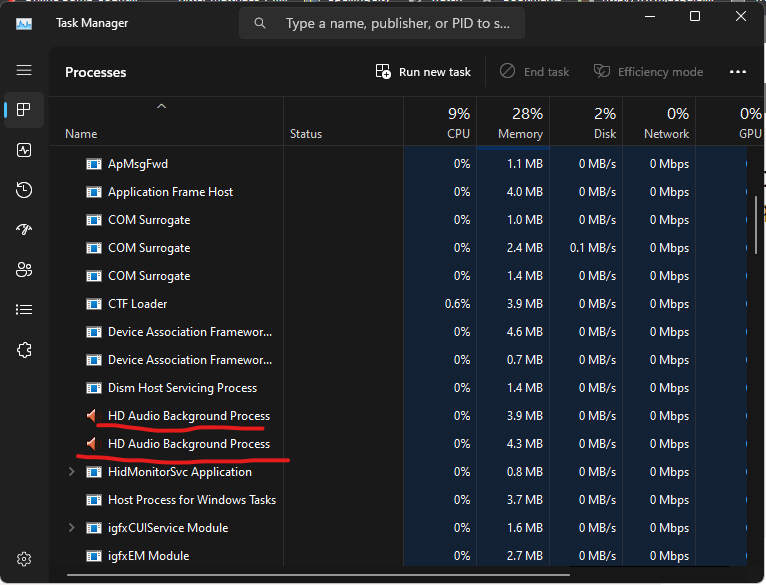Open the Details sidebar icon
Screen dimensions: 766x585
(24, 309)
